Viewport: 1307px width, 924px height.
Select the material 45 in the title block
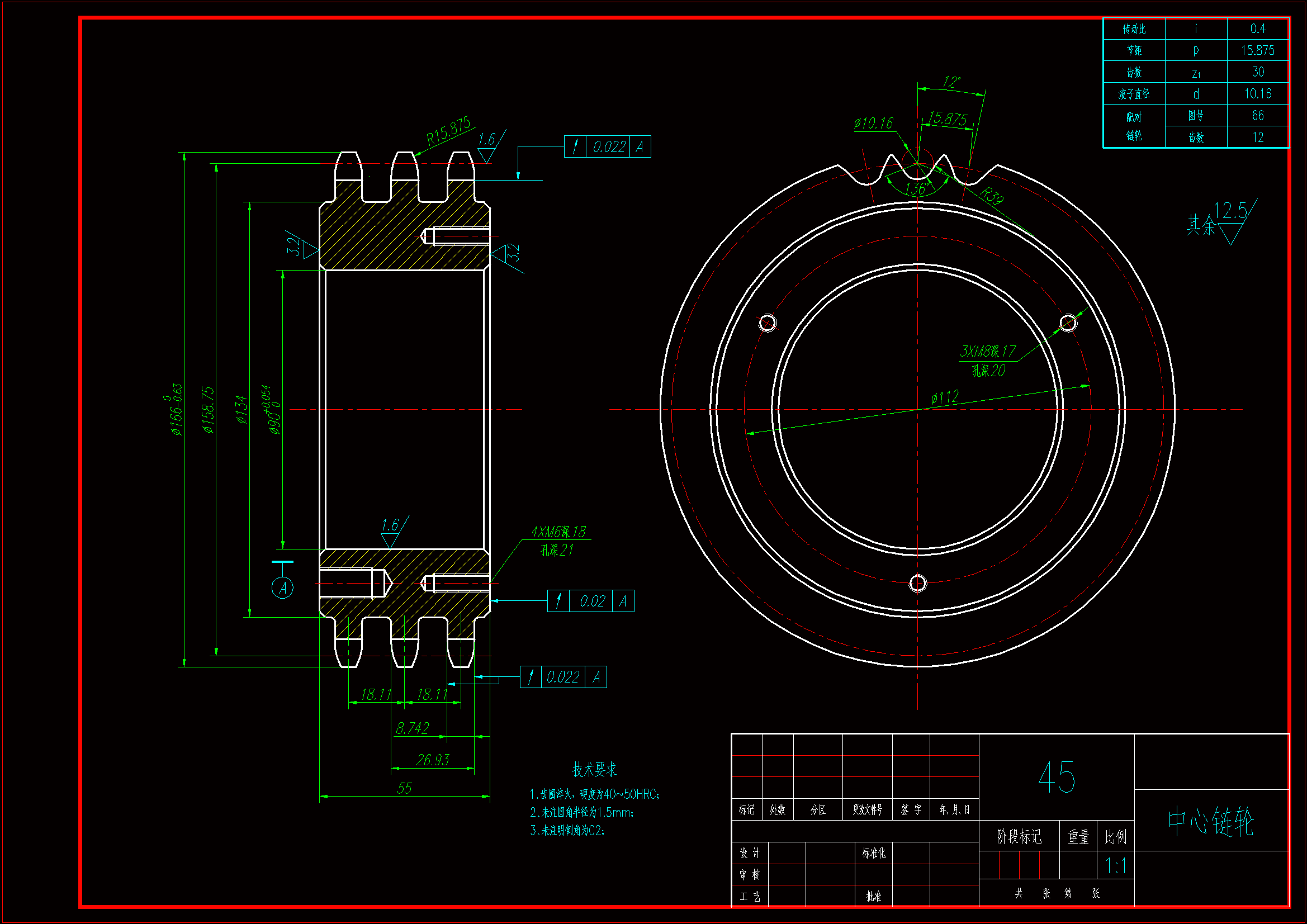click(1057, 777)
